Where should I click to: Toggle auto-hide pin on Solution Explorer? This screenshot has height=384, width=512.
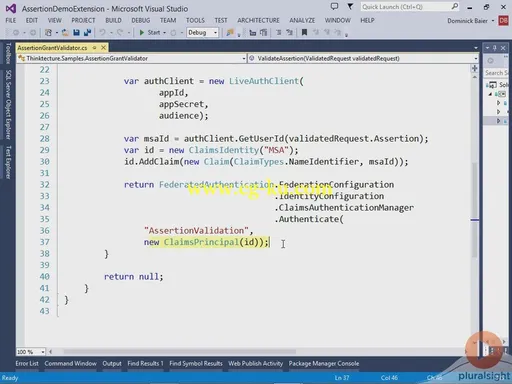495,48
